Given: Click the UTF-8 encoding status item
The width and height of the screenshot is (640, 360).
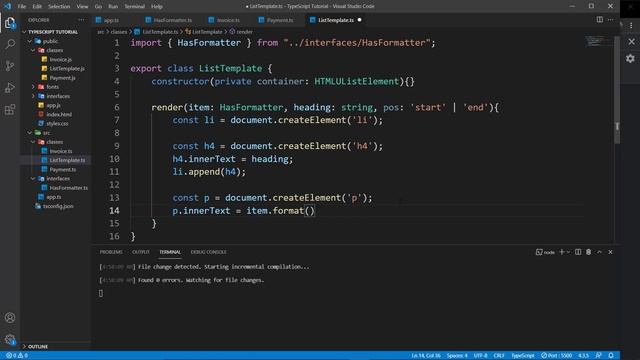Looking at the screenshot, I should (480, 356).
